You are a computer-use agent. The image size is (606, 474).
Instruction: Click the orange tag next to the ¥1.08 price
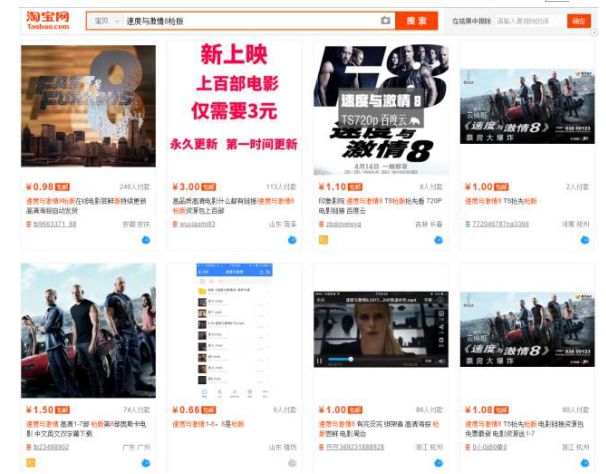pyautogui.click(x=501, y=410)
